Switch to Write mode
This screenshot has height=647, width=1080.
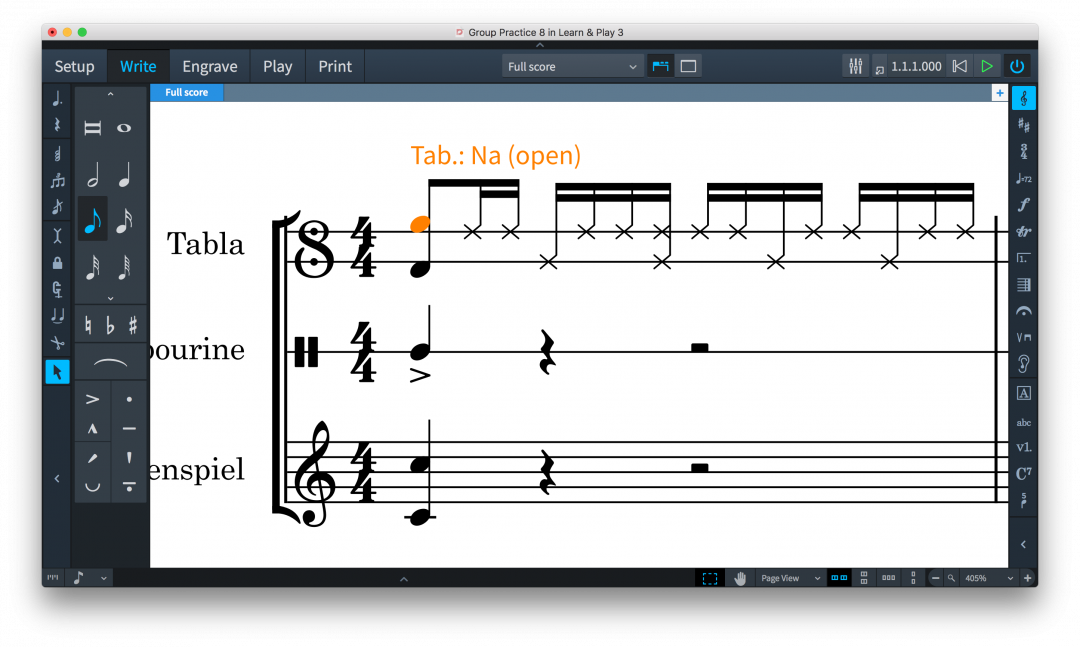pyautogui.click(x=138, y=67)
